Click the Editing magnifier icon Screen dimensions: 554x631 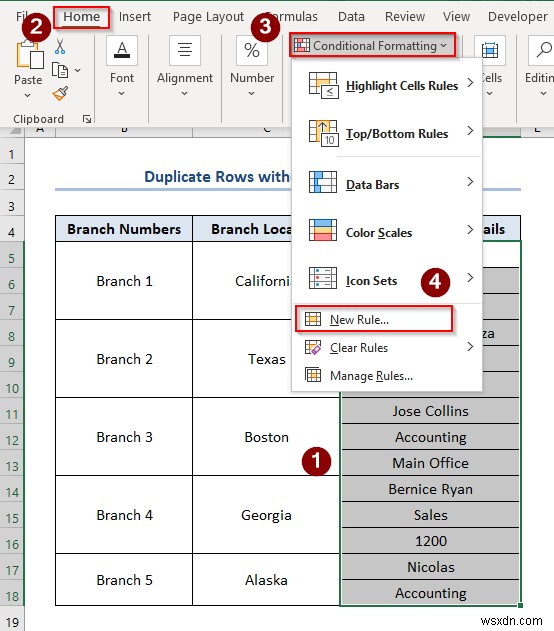(543, 50)
